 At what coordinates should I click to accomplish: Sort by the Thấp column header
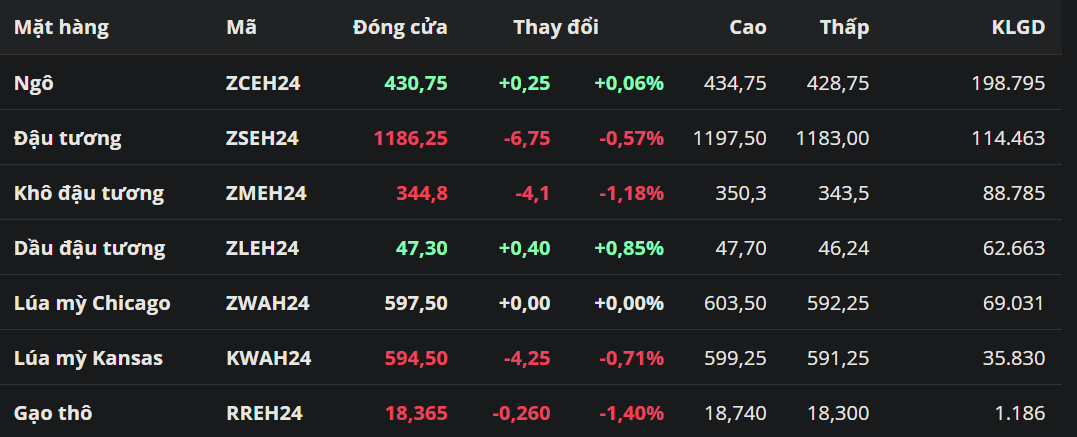pyautogui.click(x=844, y=28)
